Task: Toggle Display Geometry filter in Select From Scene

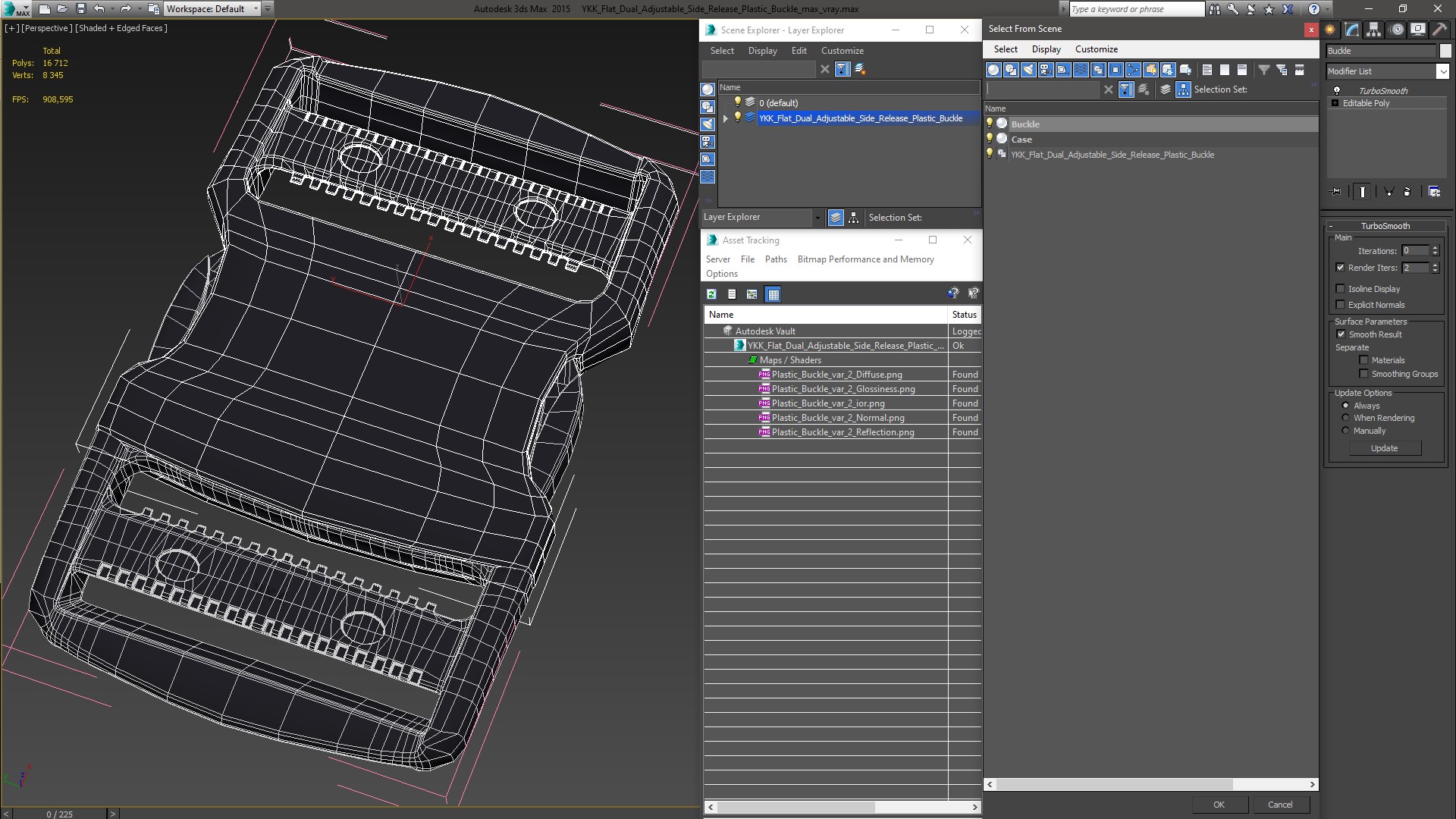Action: tap(993, 70)
